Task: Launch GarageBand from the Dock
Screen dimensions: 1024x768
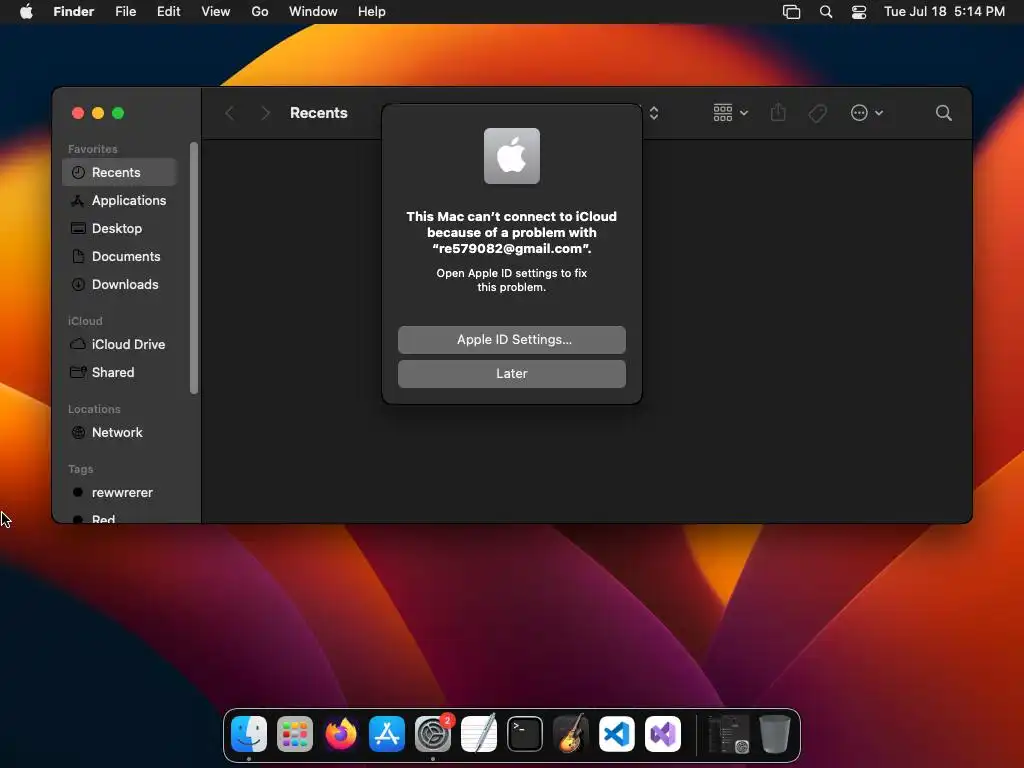Action: pyautogui.click(x=571, y=733)
